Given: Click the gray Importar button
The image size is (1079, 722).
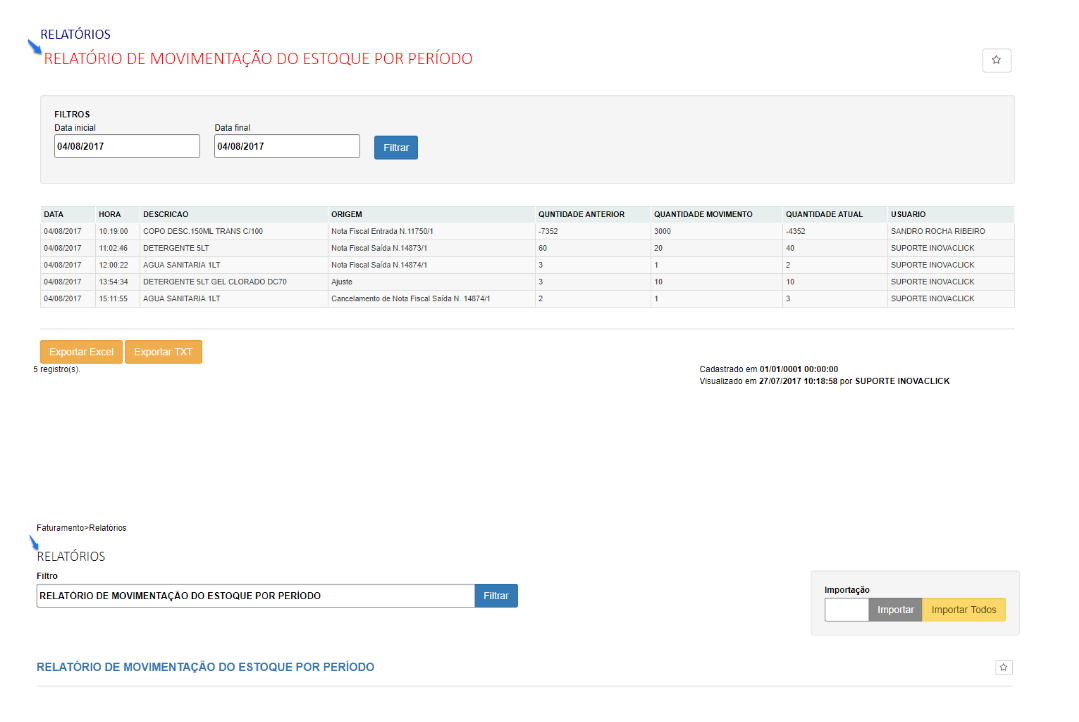Looking at the screenshot, I should tap(895, 610).
